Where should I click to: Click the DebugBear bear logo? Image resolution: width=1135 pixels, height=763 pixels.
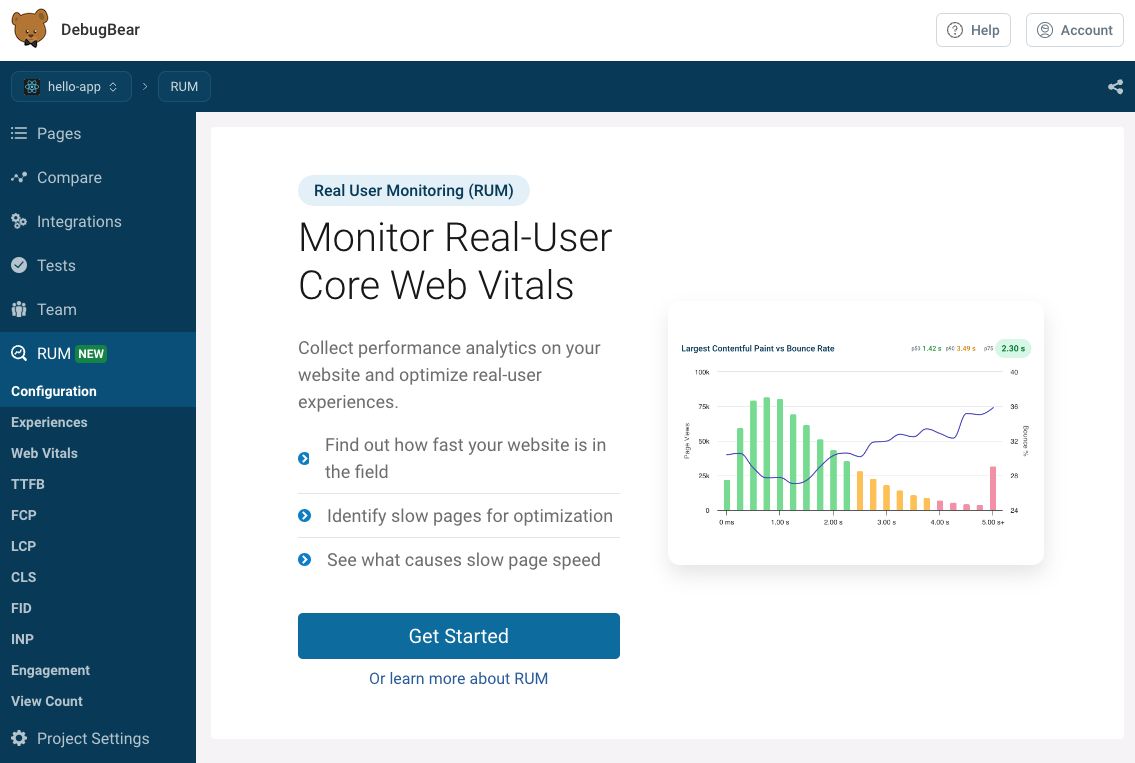tap(30, 29)
